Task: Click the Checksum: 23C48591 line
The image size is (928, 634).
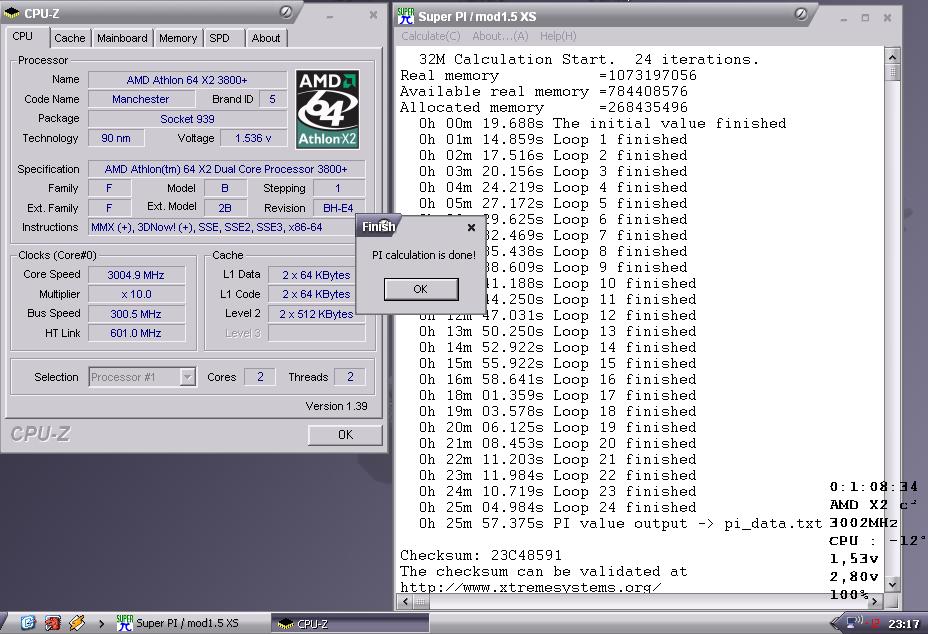Action: coord(481,555)
